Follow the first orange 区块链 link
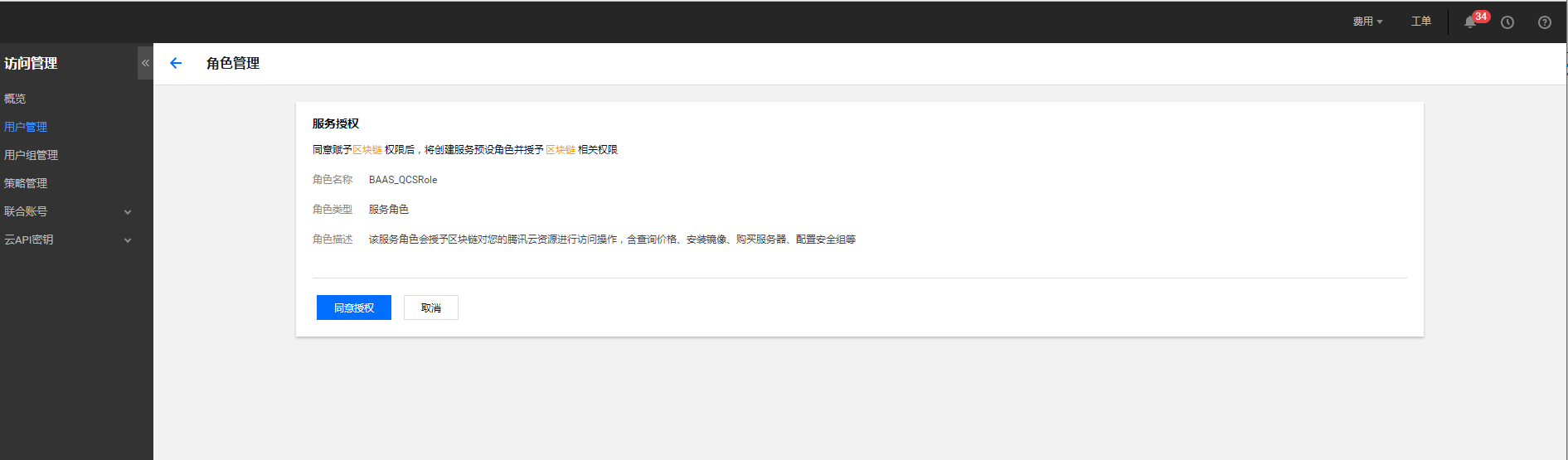Screen dimensions: 1568x460 tap(367, 150)
